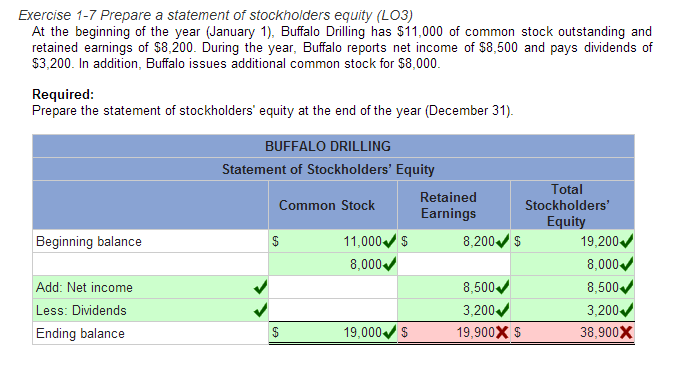
Task: Click the red X beside 38,900
Action: pyautogui.click(x=626, y=332)
